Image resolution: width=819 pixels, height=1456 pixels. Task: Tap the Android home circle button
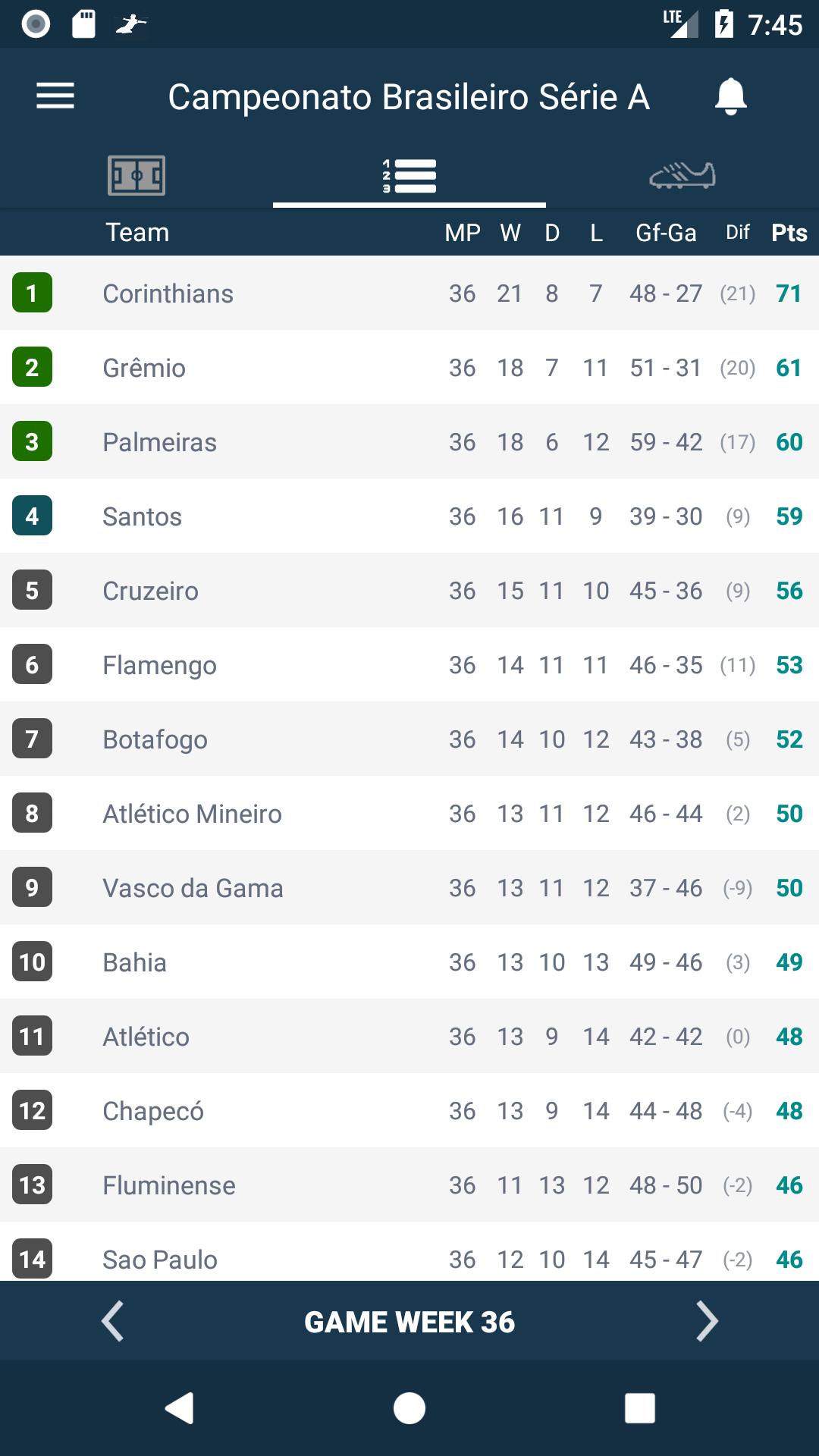pyautogui.click(x=409, y=1408)
